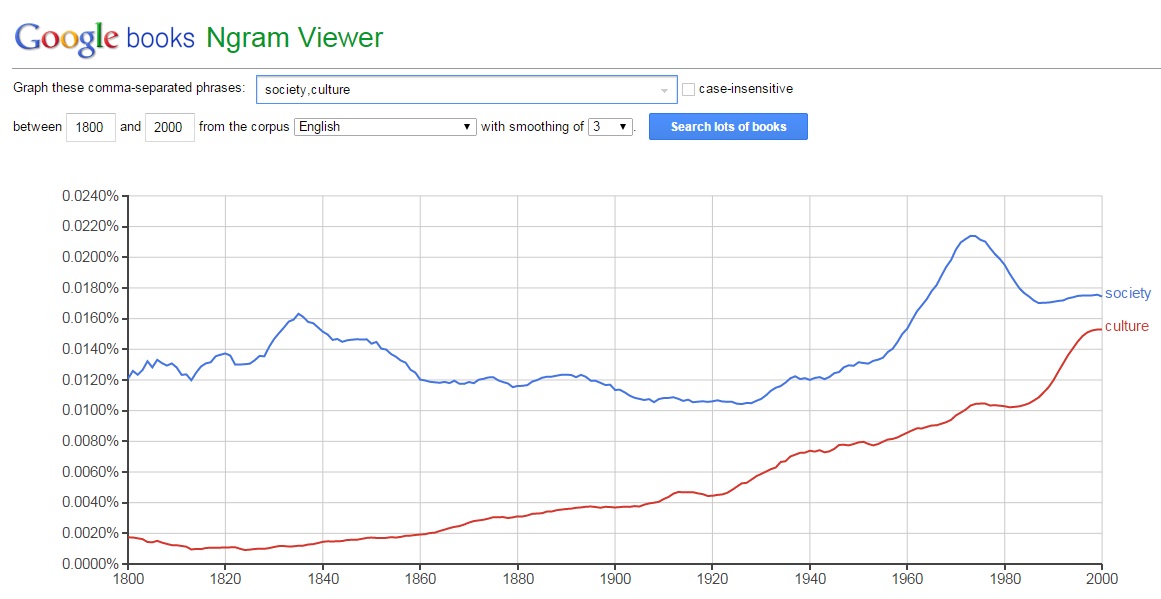Expand the smoothing dropdown
The width and height of the screenshot is (1161, 599).
pyautogui.click(x=611, y=127)
